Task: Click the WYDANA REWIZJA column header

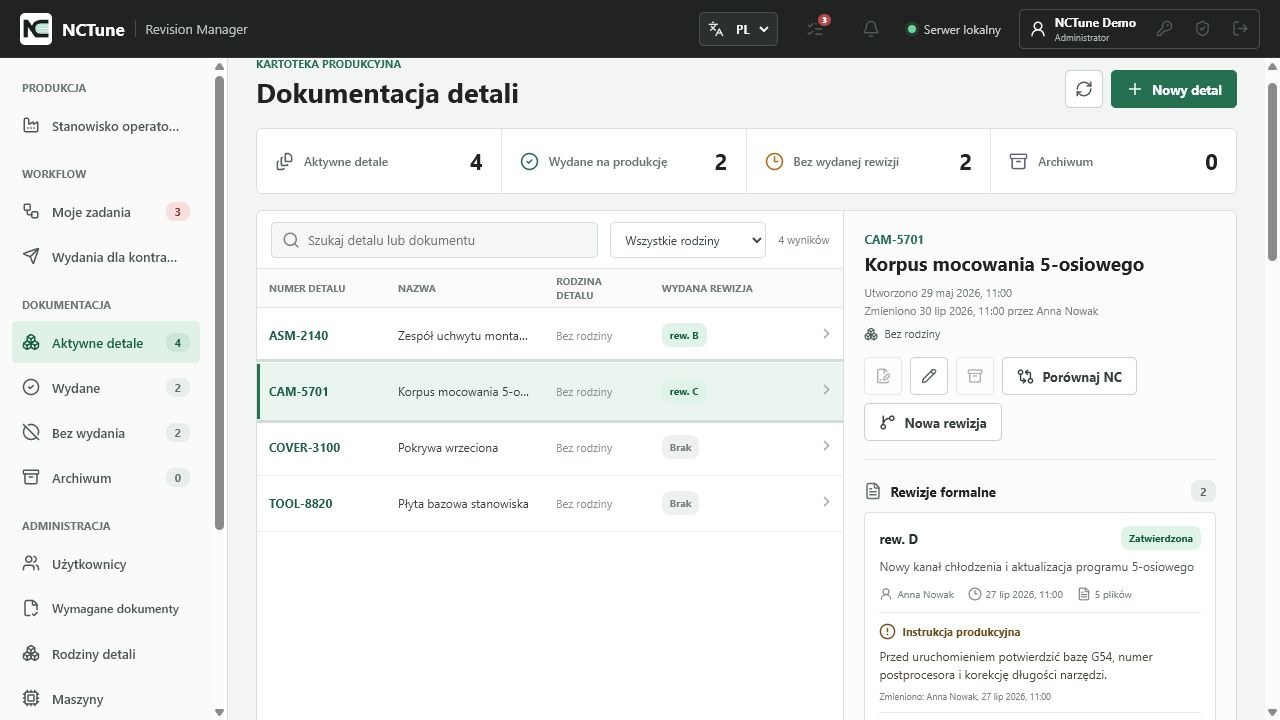Action: [x=707, y=288]
